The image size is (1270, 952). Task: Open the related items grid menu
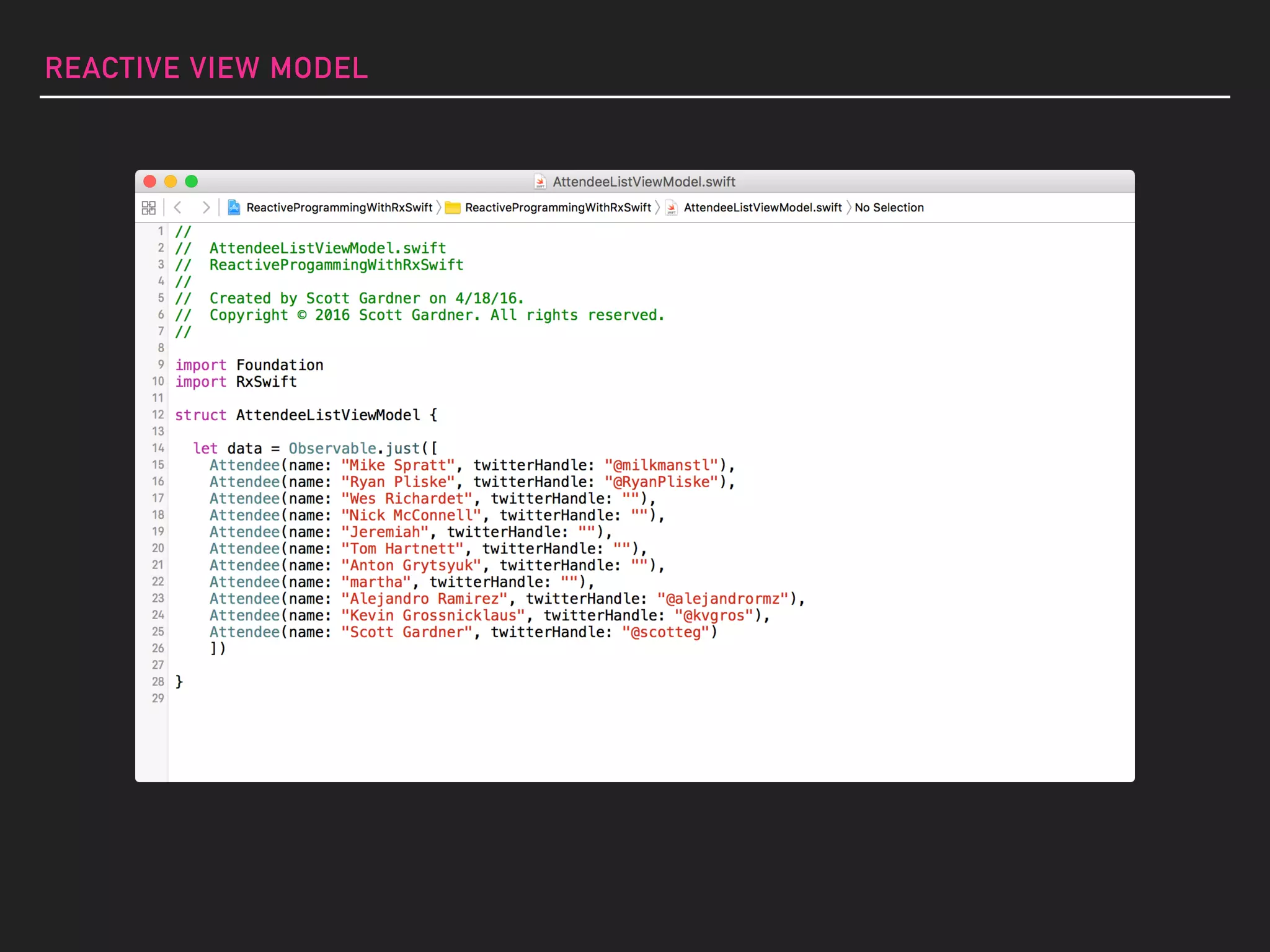click(x=149, y=208)
